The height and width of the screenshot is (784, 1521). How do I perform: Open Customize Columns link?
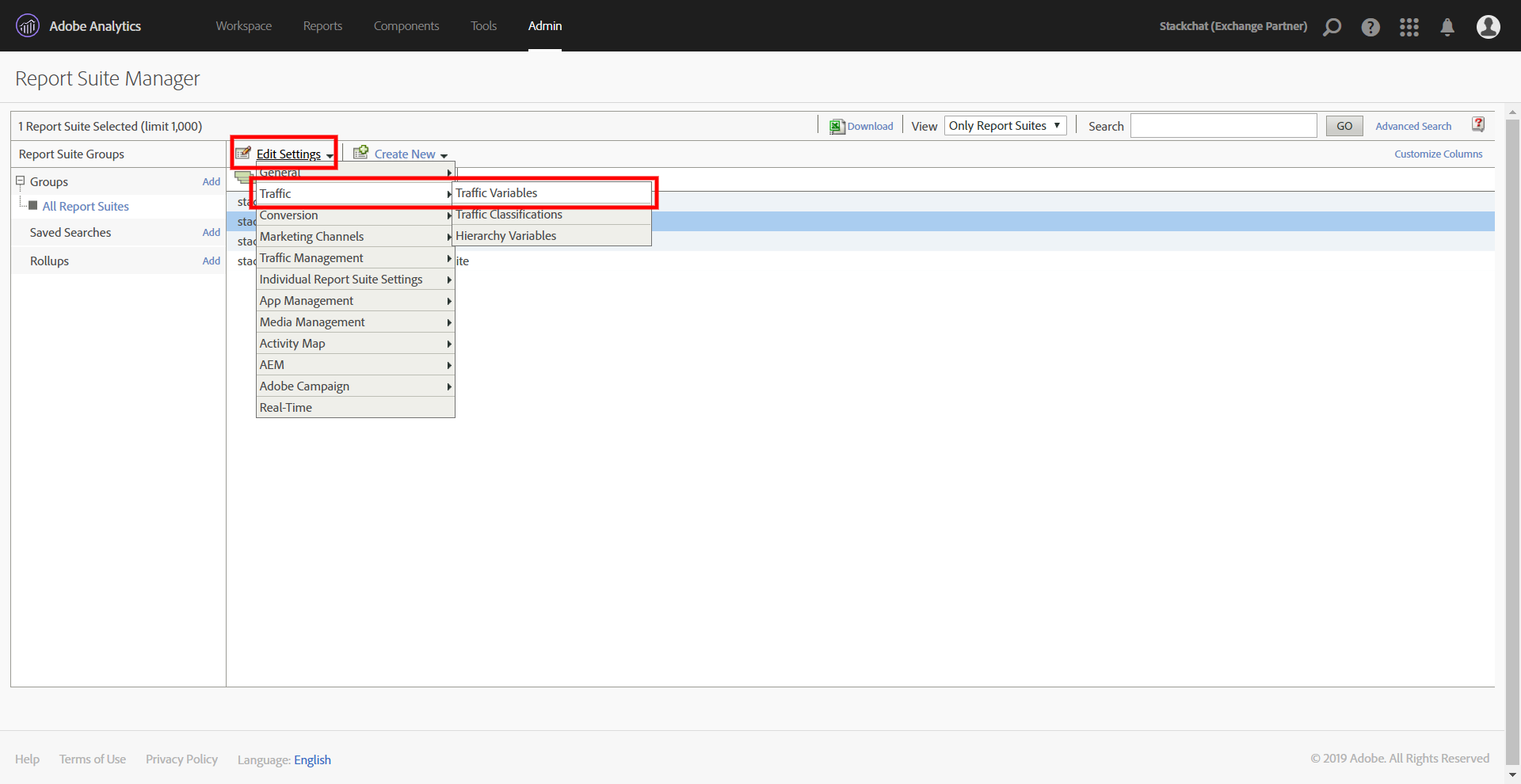pyautogui.click(x=1438, y=154)
